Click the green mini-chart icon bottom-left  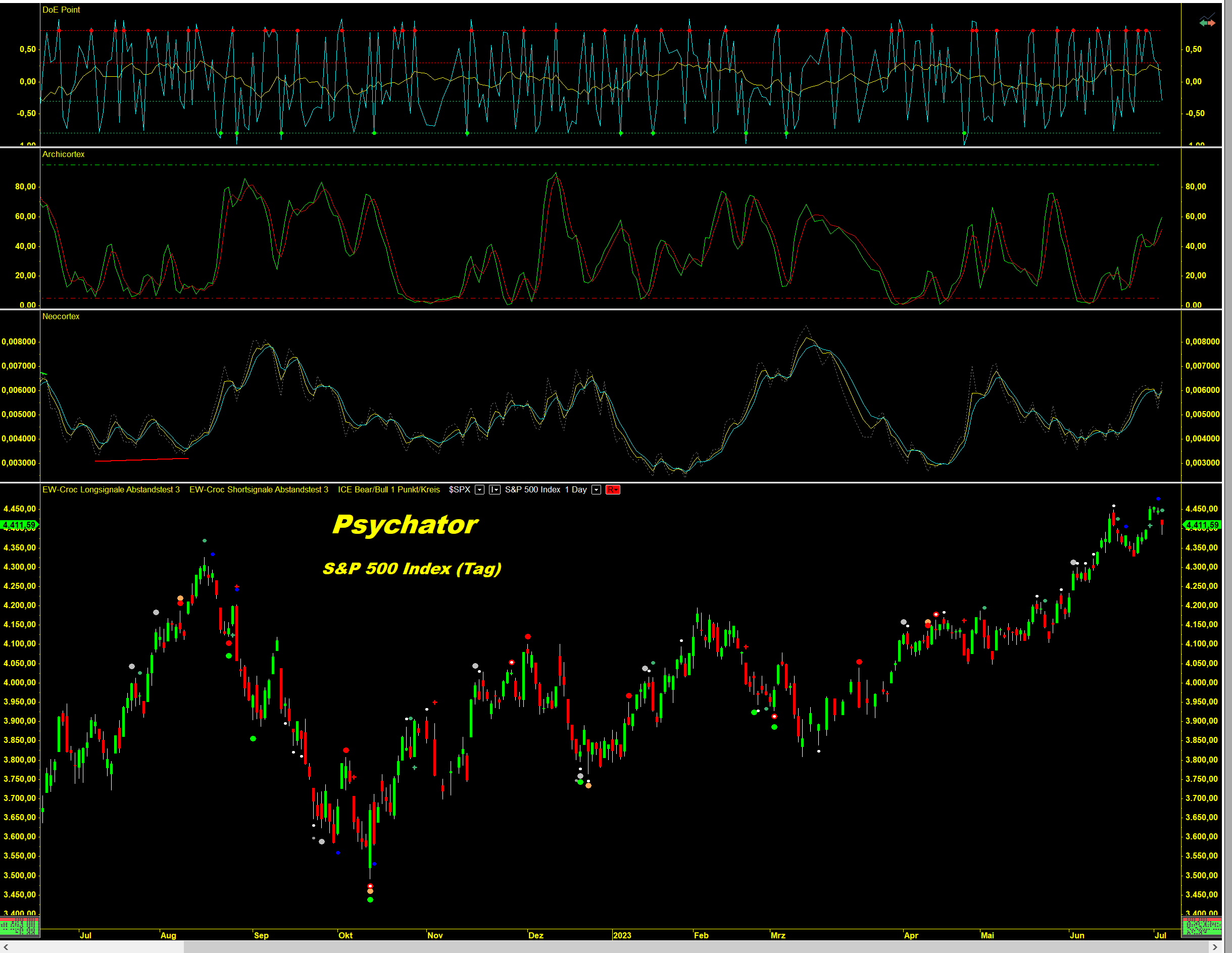[20, 926]
